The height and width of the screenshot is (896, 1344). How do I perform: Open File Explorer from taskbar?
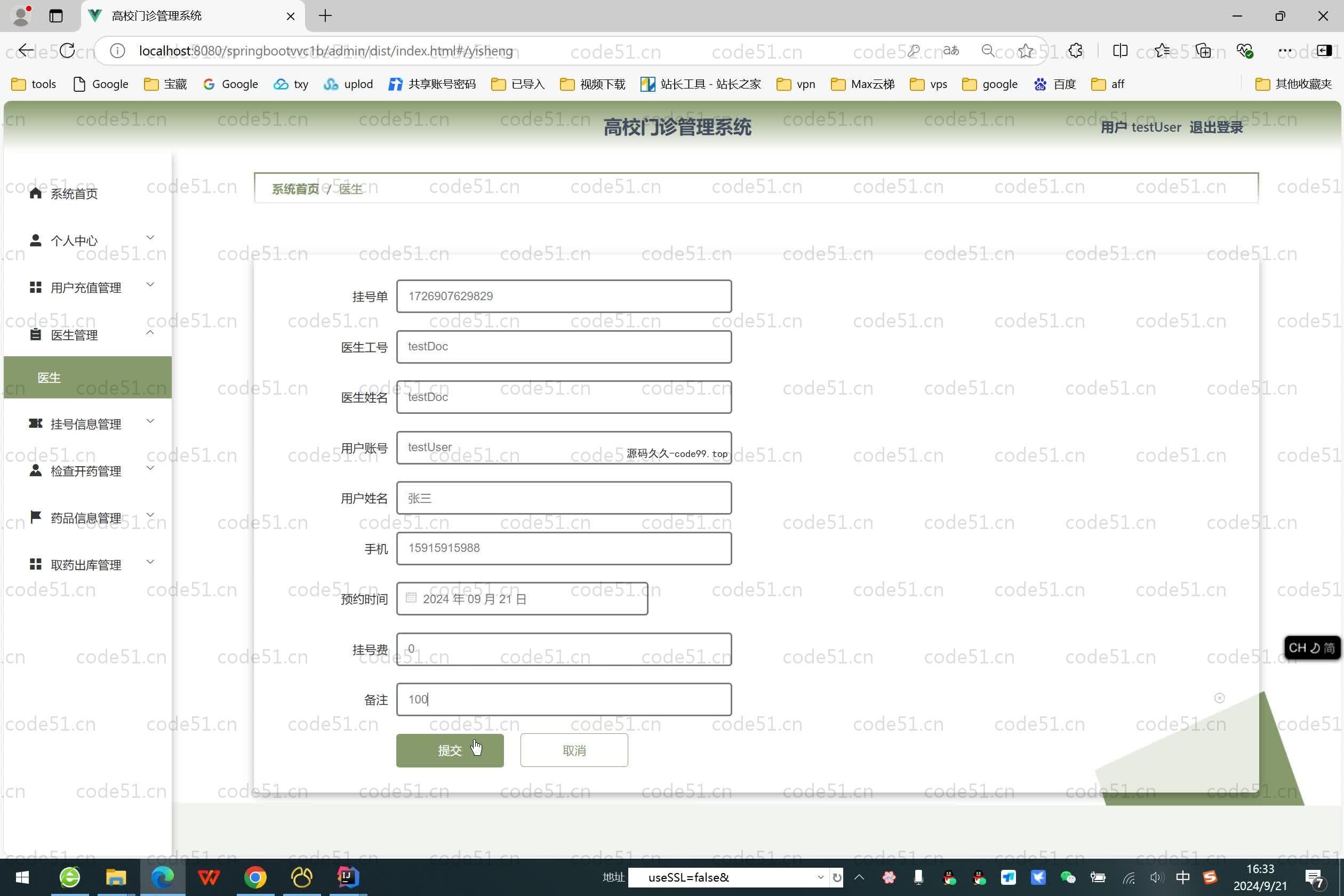click(116, 877)
